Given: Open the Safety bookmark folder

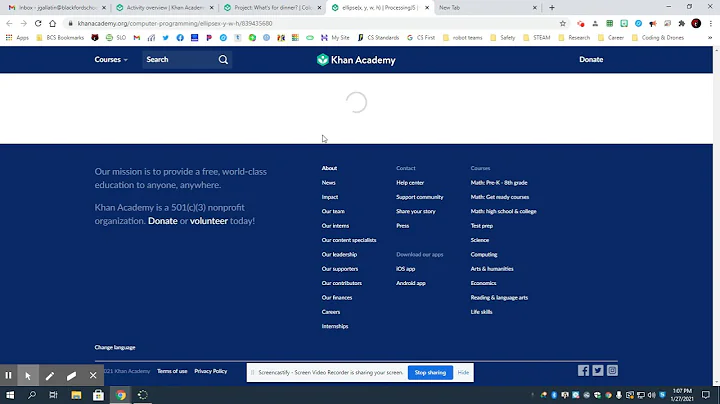Looking at the screenshot, I should pos(502,38).
